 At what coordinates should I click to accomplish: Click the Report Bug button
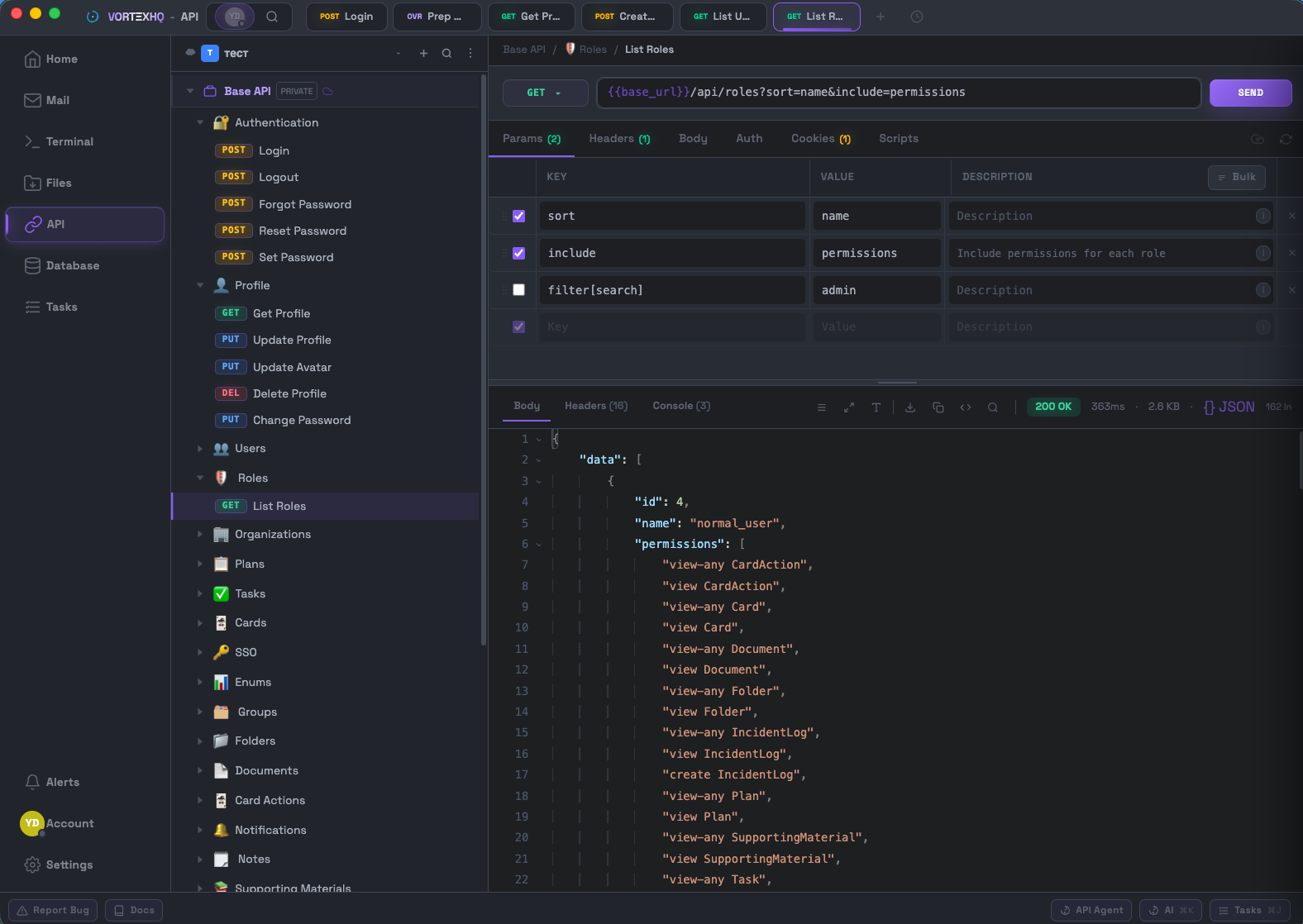[x=53, y=910]
